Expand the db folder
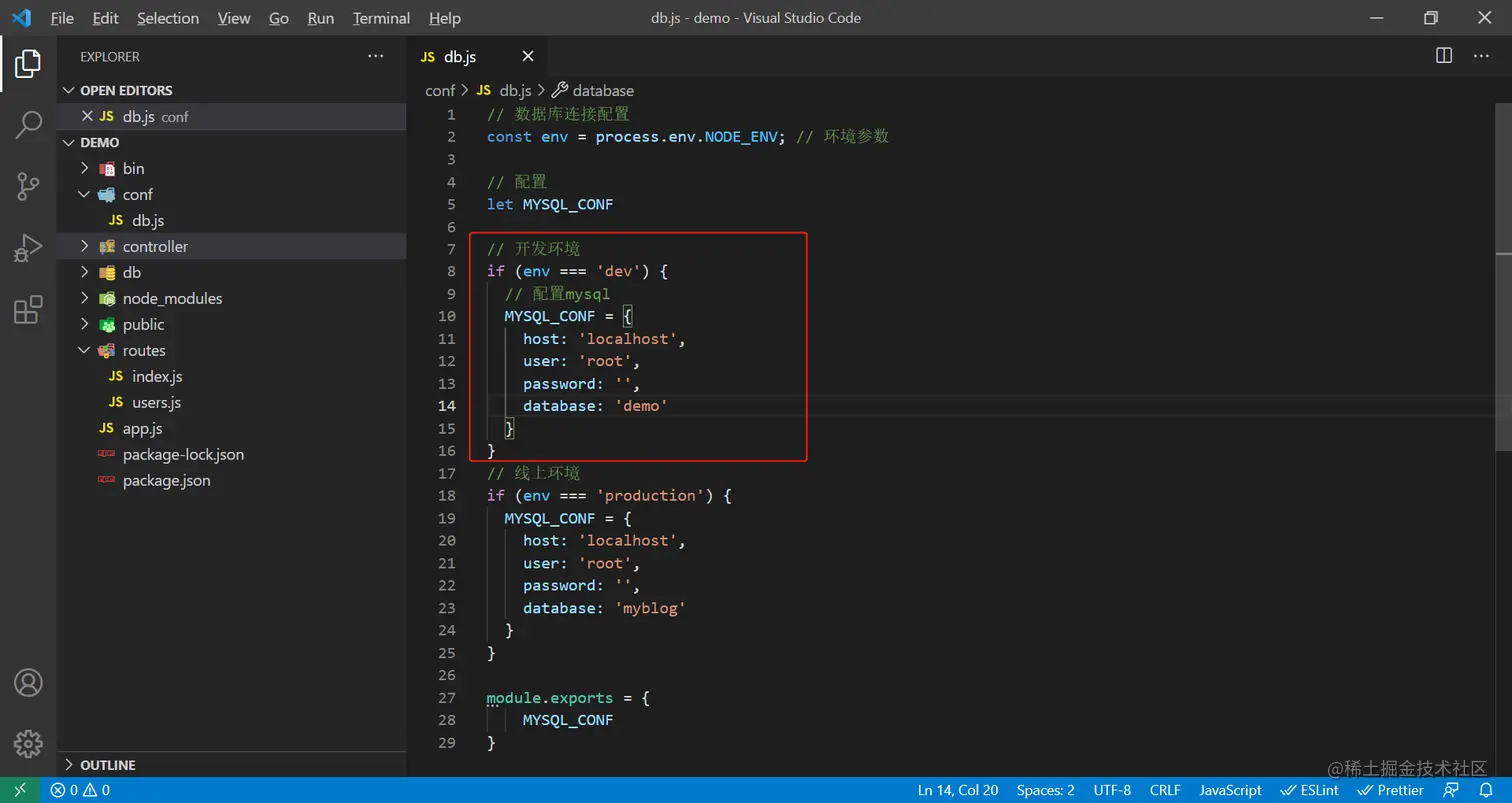The width and height of the screenshot is (1512, 803). click(232, 272)
